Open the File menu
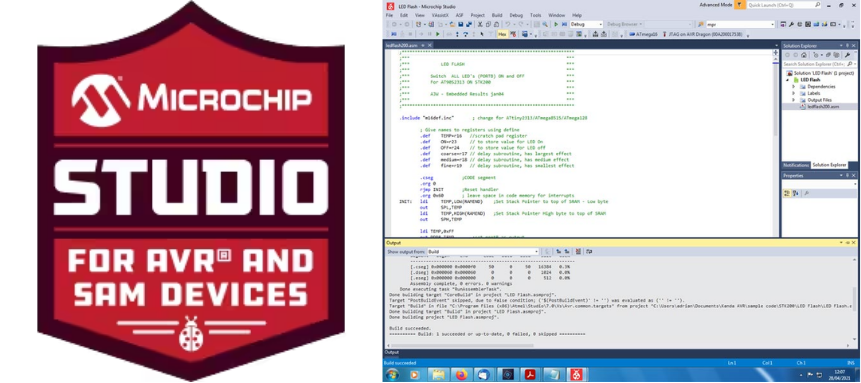Viewport: 861px width, 383px height. [389, 15]
